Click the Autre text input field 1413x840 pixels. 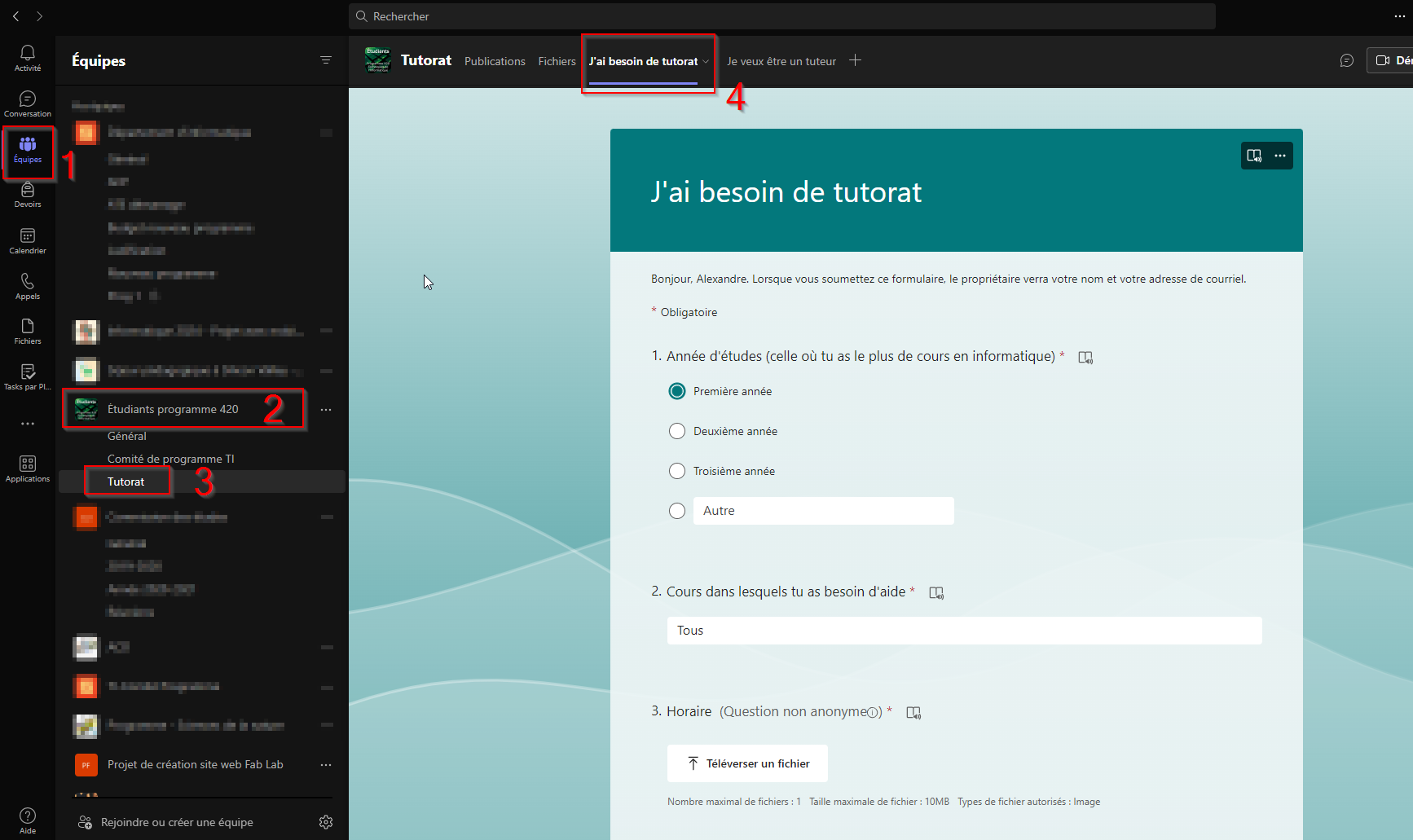(824, 511)
